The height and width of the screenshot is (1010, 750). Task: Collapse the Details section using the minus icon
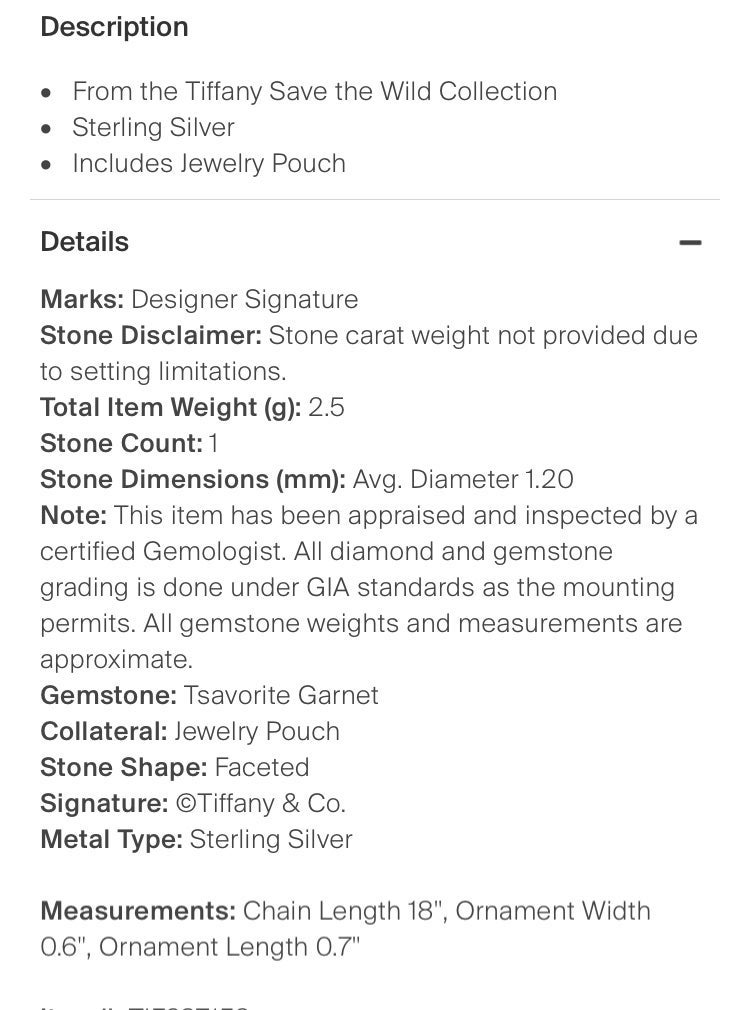click(x=690, y=243)
